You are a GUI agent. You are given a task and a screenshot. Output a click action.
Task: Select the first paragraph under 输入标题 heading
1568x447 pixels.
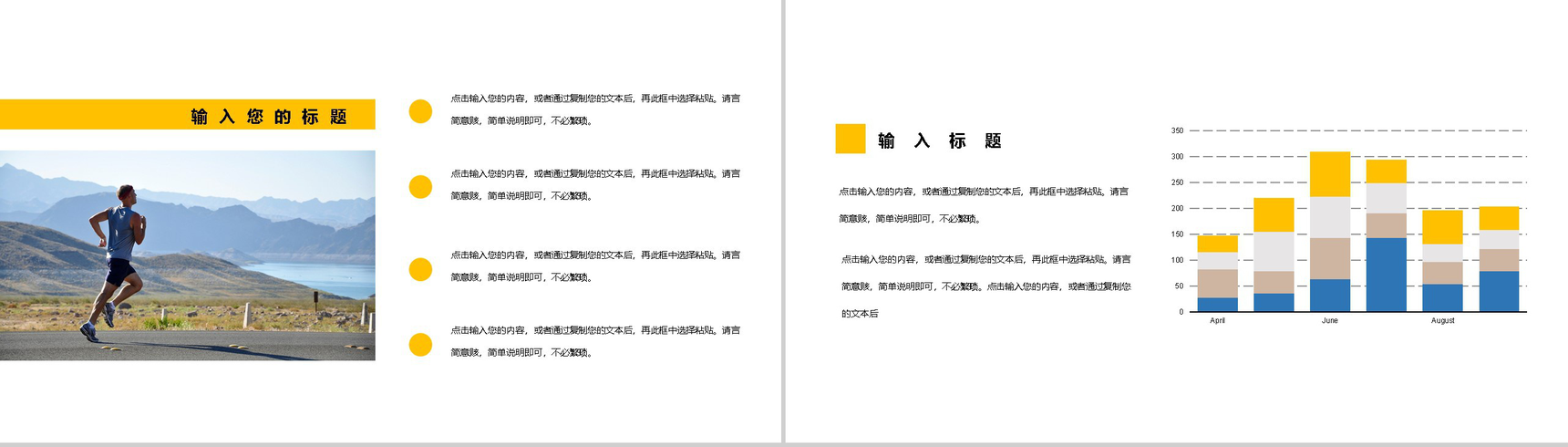pyautogui.click(x=984, y=205)
